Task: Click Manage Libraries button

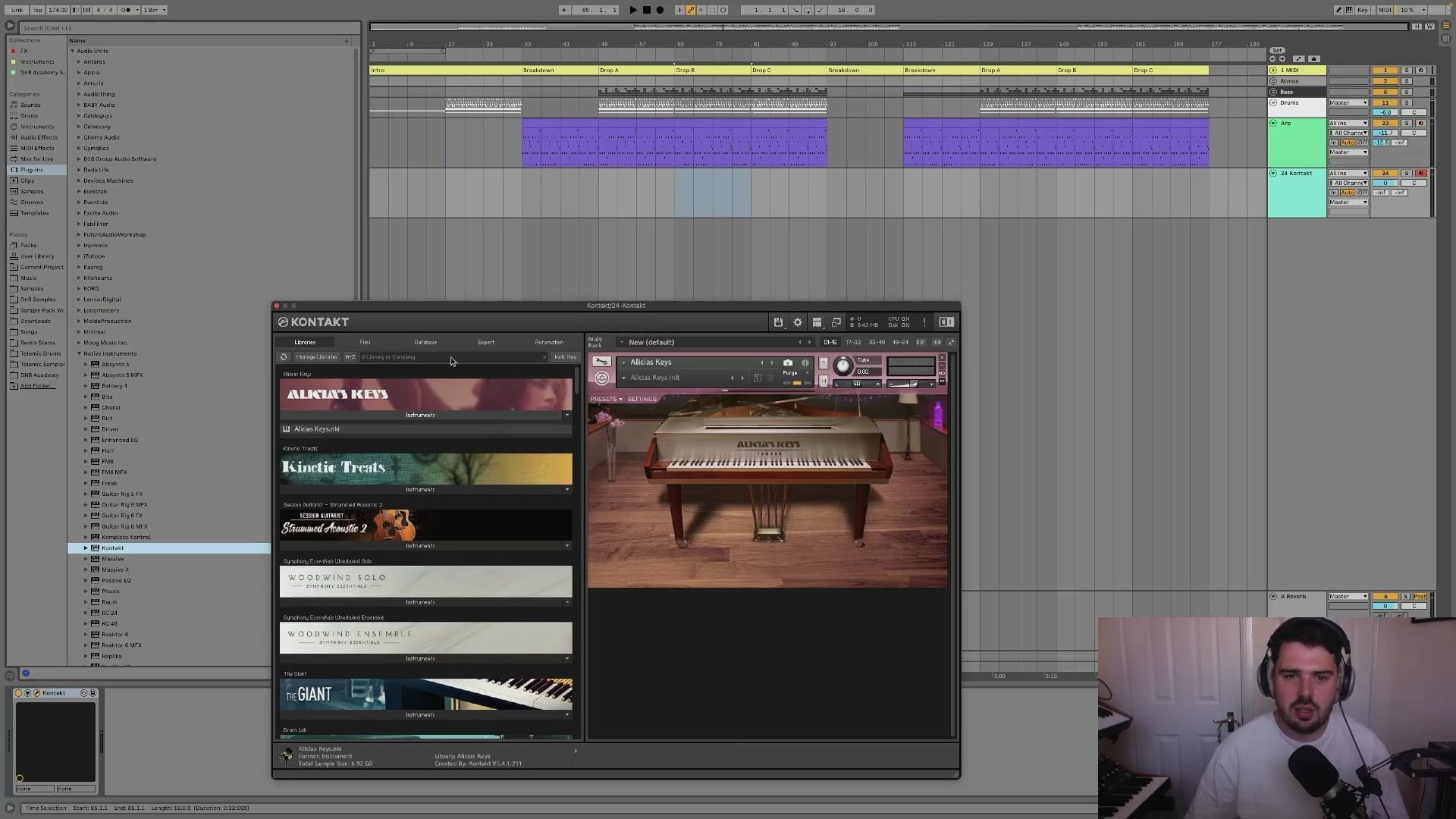Action: 316,357
